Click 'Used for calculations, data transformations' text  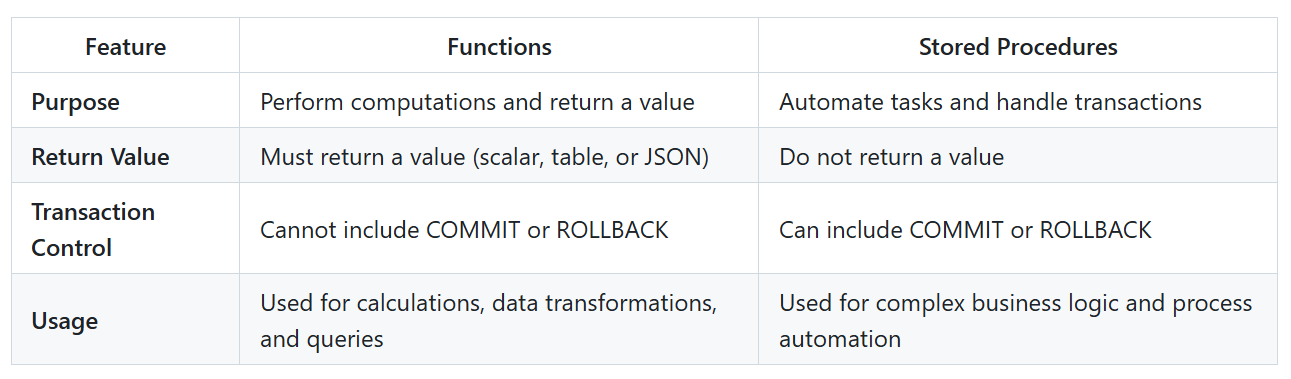(x=488, y=303)
